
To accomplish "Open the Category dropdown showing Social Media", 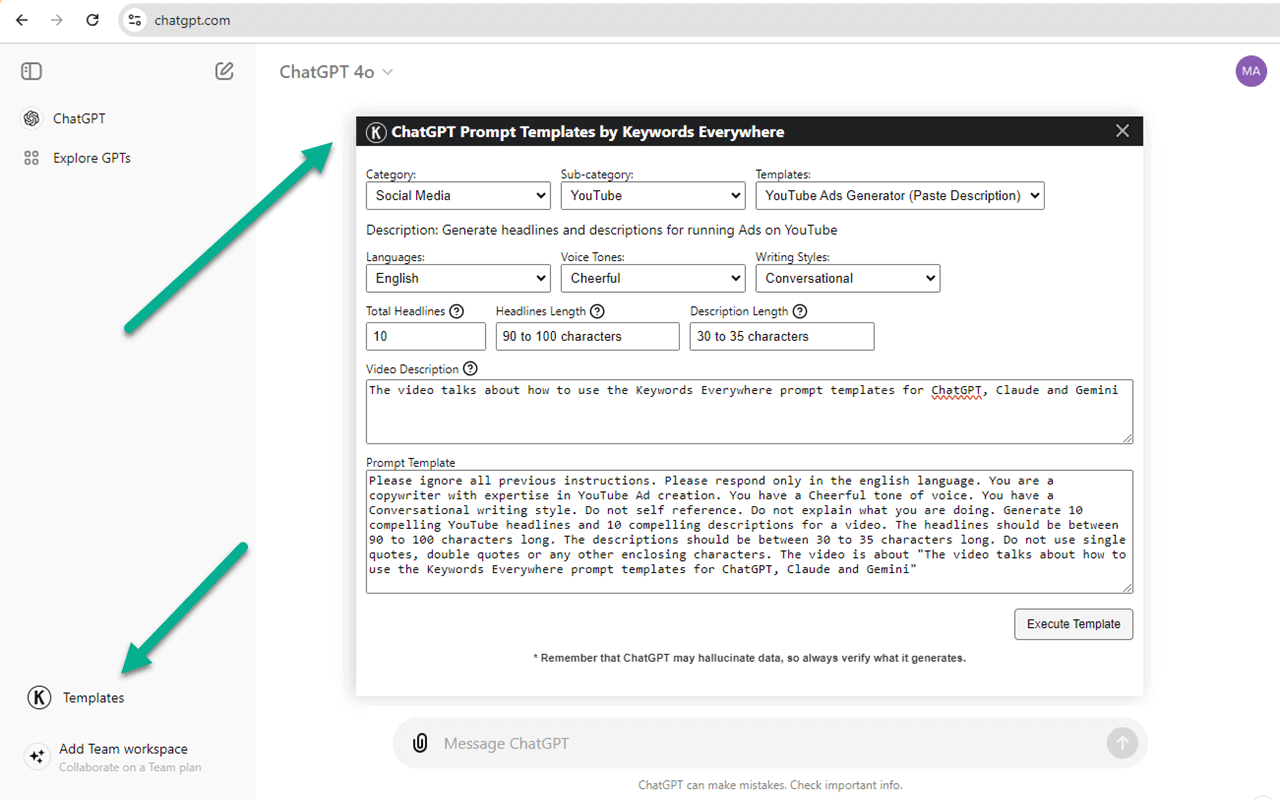I will tap(457, 195).
